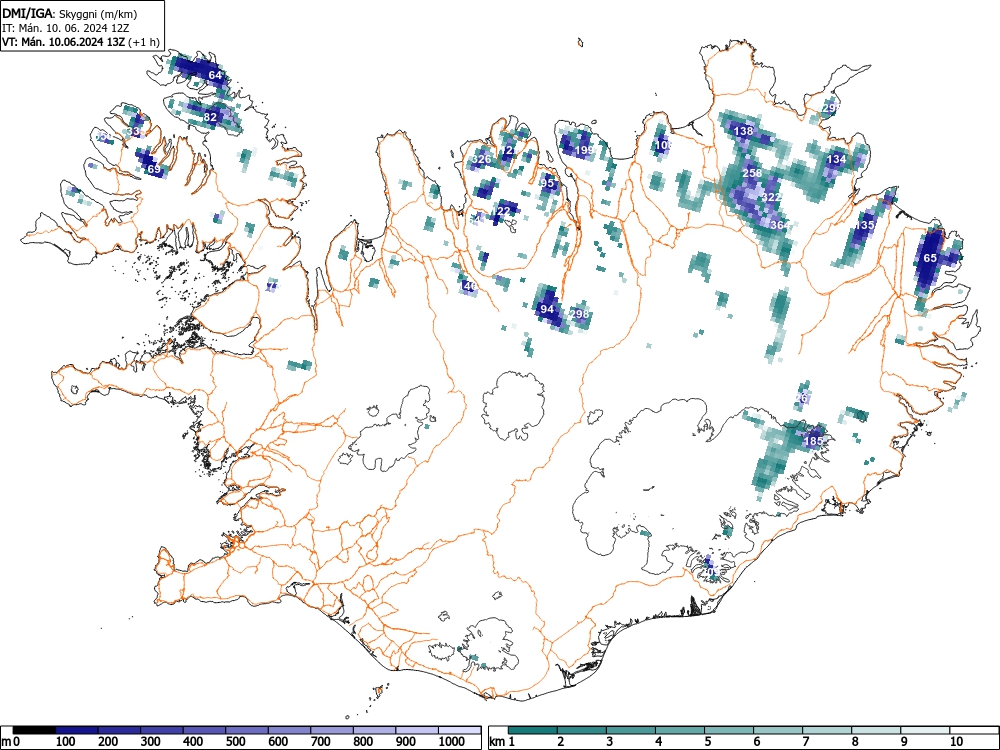Click the 3–4 km teal legend swatch
The height and width of the screenshot is (750, 1000).
pos(631,730)
